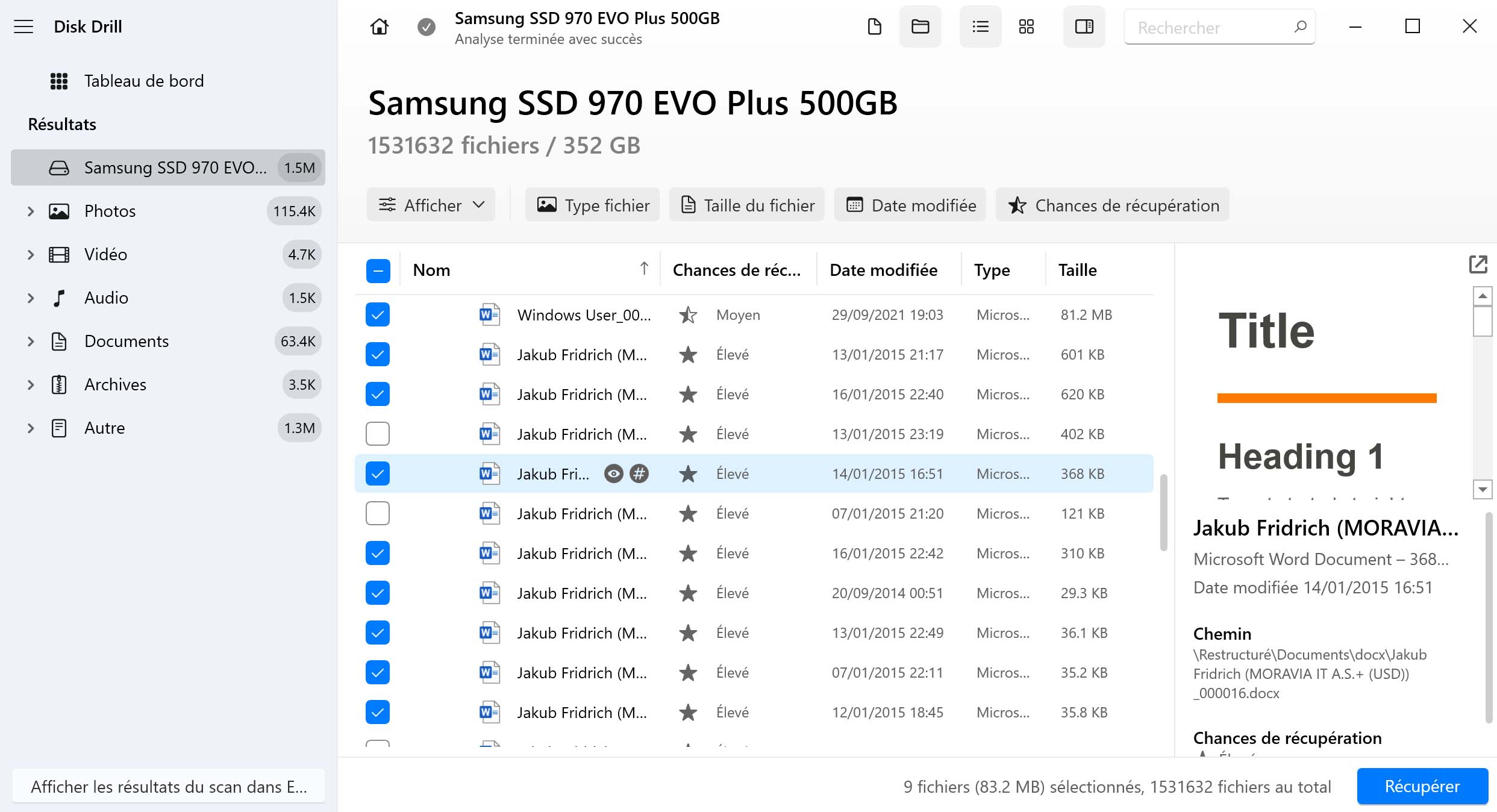This screenshot has height=812, width=1497.
Task: Toggle the preview panel icon
Action: (1084, 27)
